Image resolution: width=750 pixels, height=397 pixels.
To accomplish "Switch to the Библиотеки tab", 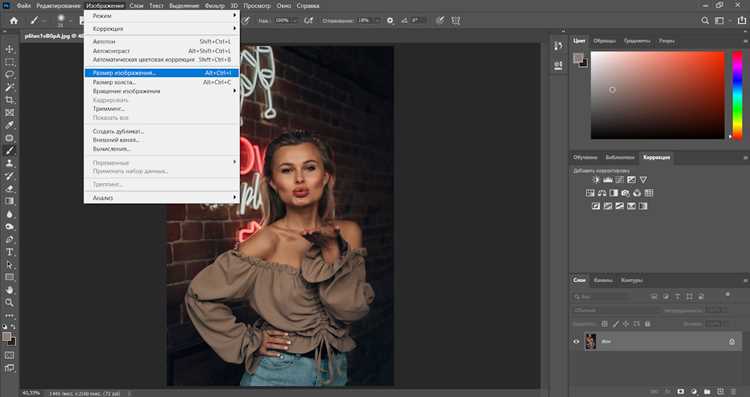I will point(619,157).
